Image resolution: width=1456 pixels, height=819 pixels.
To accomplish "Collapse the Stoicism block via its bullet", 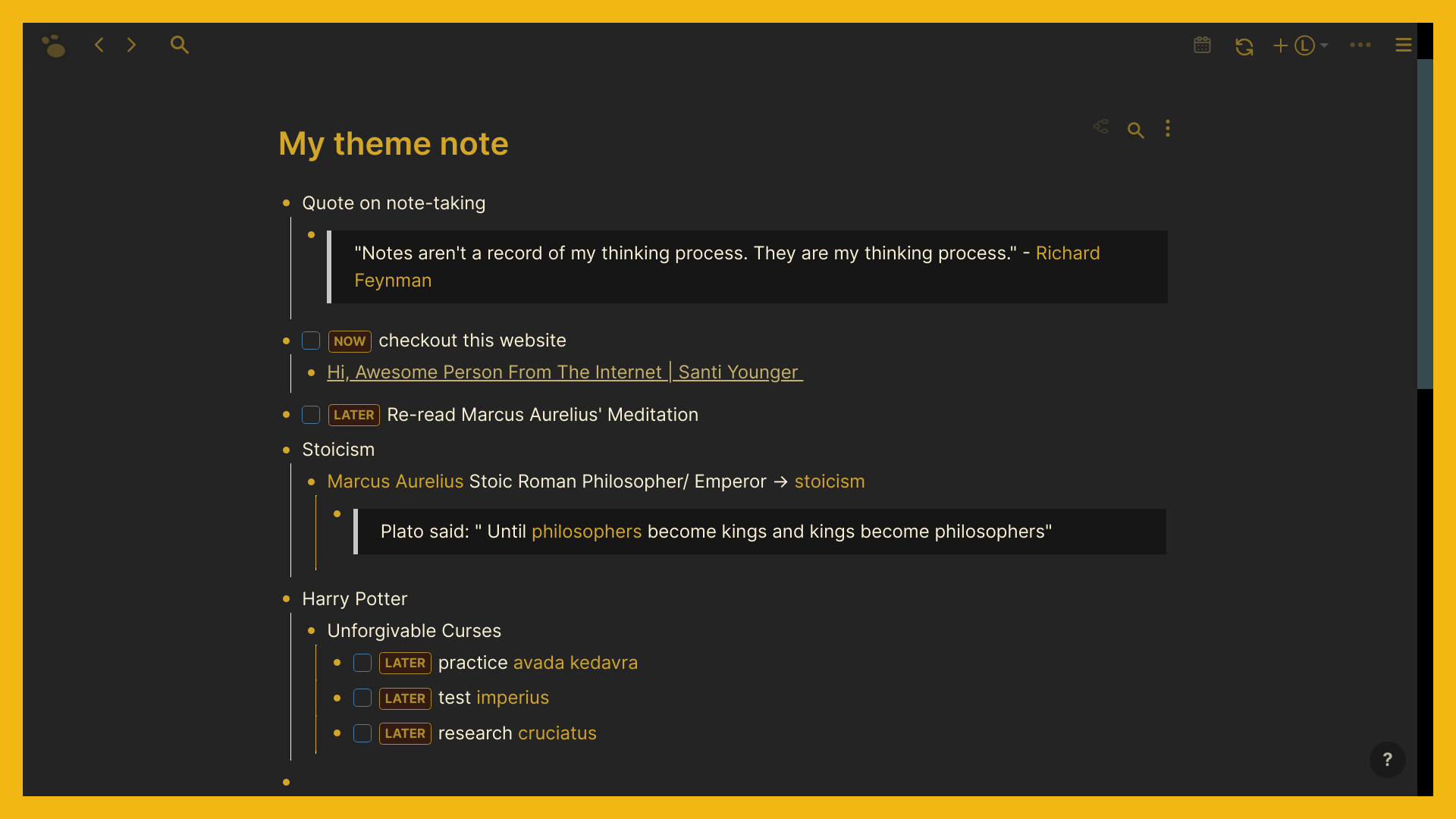I will tap(287, 450).
